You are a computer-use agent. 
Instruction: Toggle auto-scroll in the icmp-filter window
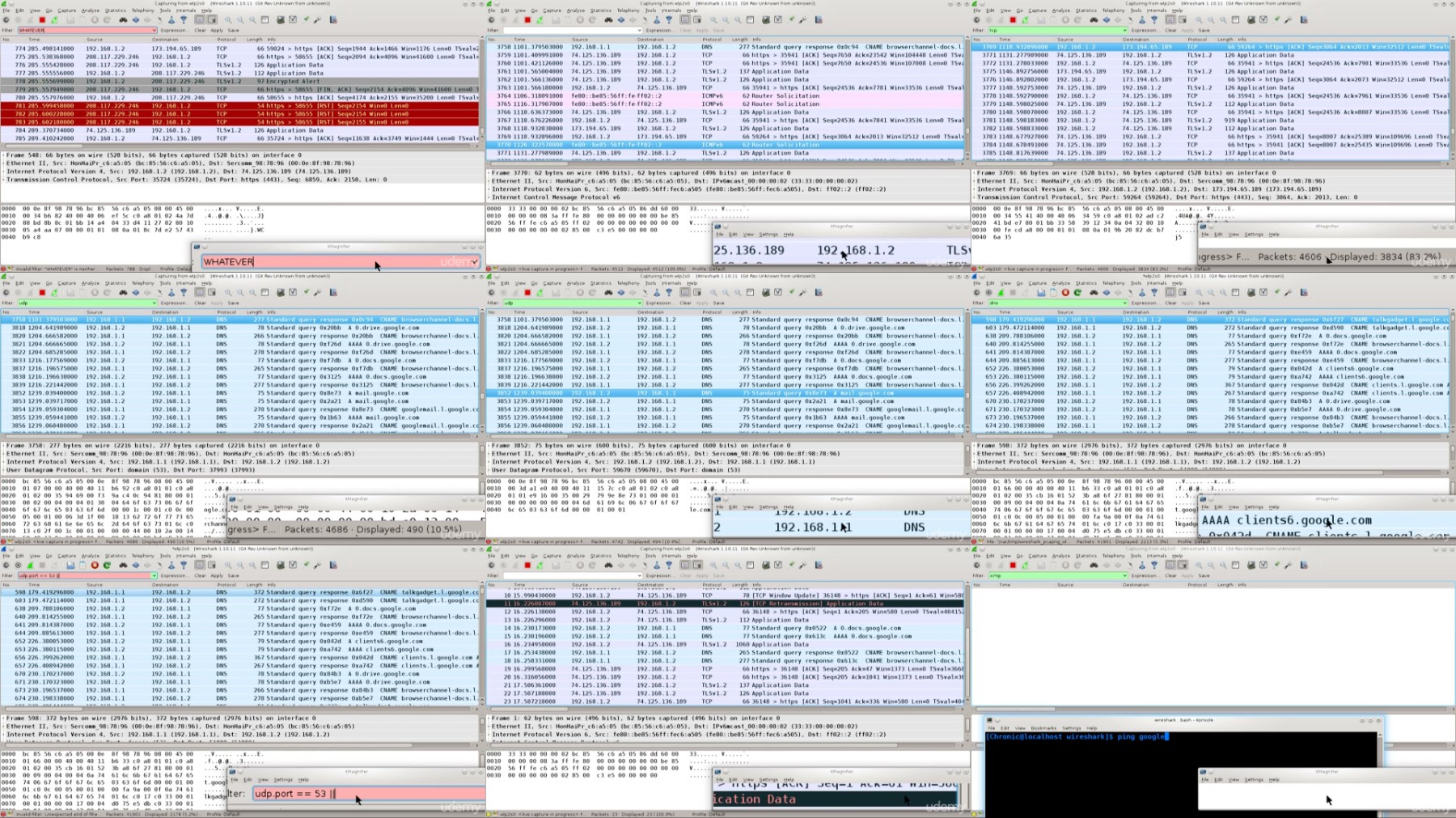tap(1183, 566)
